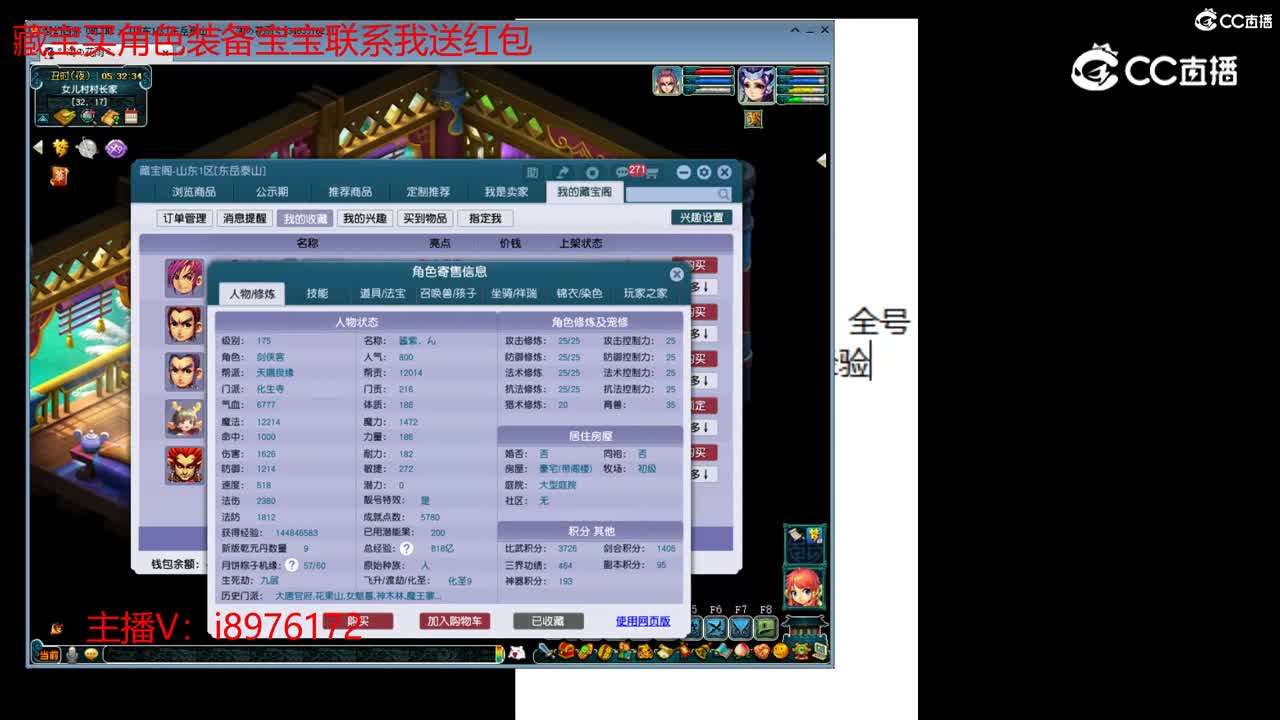Switch to the 我是卖家 section
Screen dimensions: 1280x720
(507, 191)
